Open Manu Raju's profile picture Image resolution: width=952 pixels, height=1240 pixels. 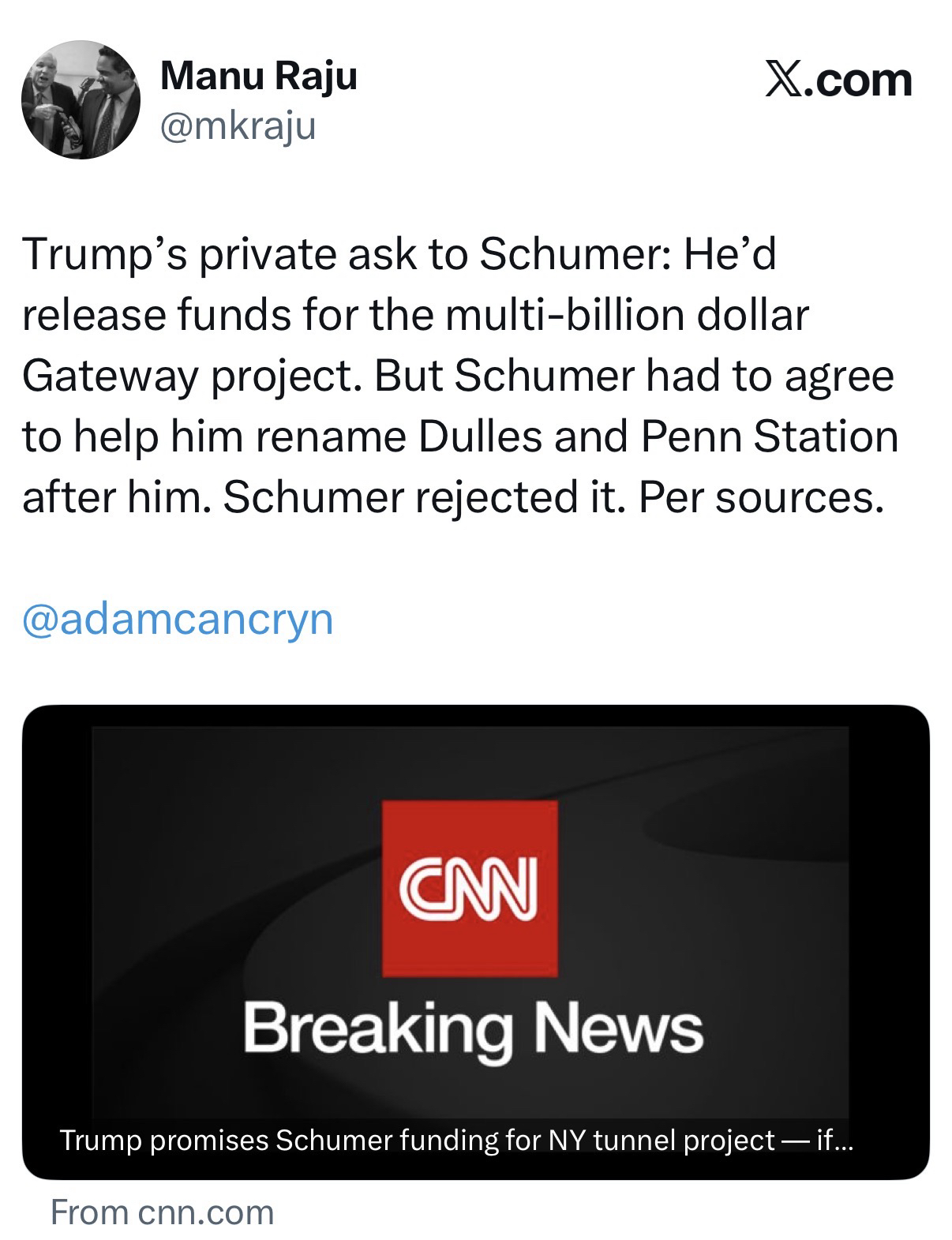click(81, 99)
